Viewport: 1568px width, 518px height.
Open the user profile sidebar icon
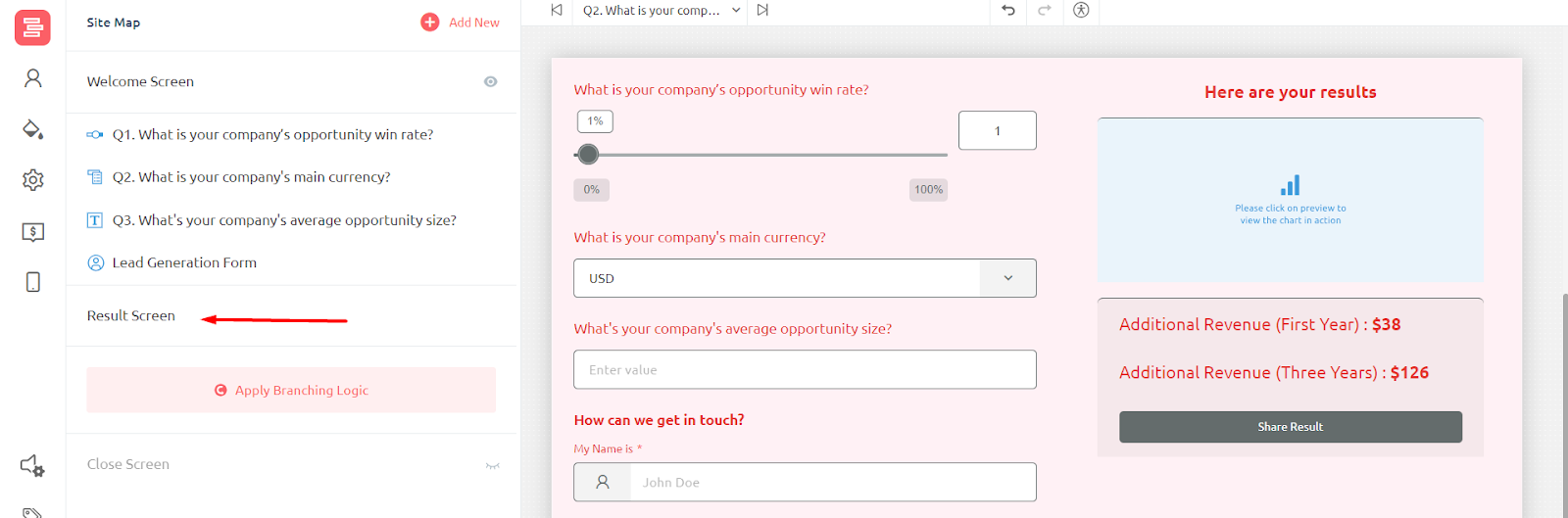click(x=33, y=78)
